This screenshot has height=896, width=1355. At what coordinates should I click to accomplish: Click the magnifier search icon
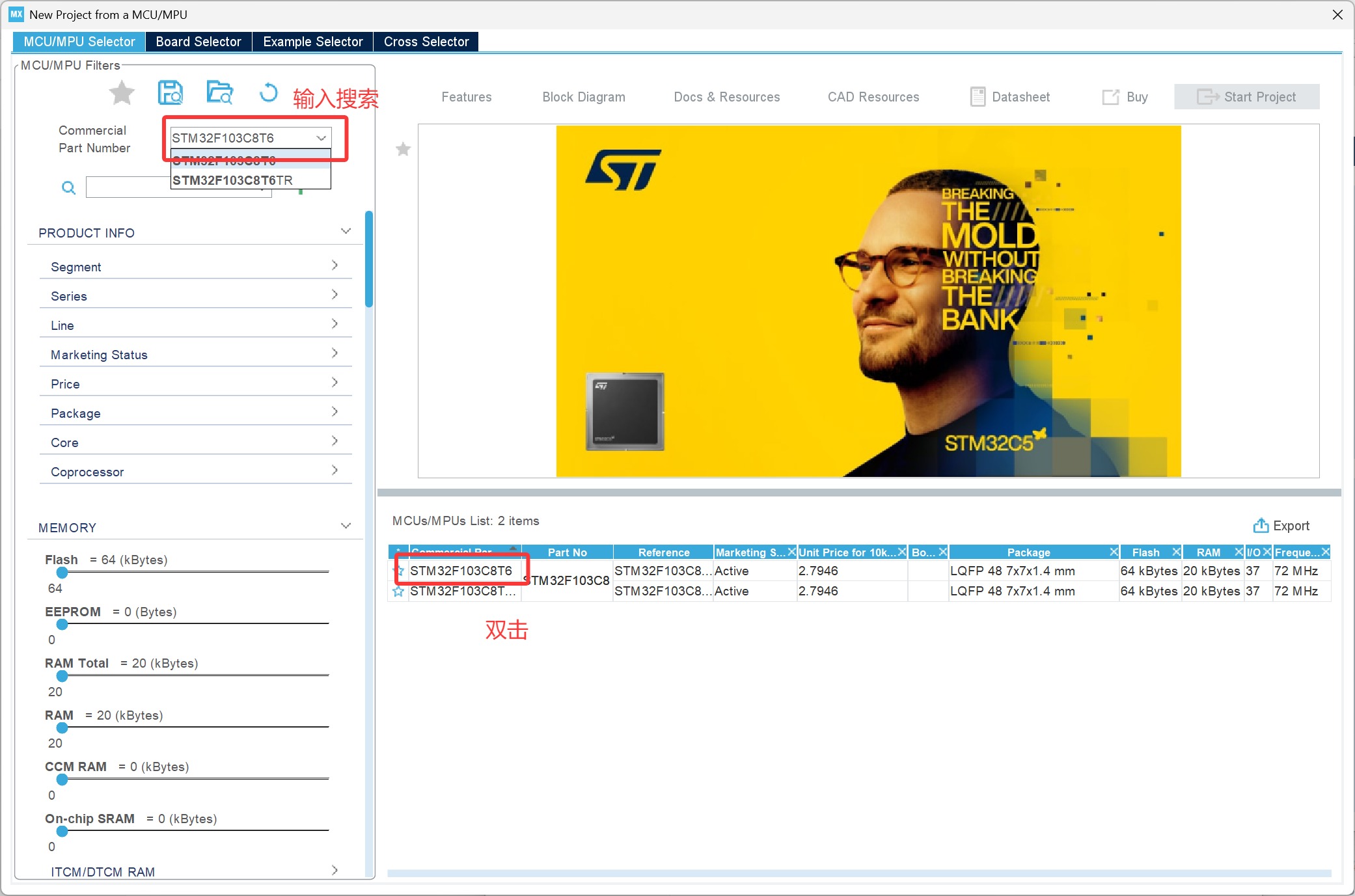[68, 188]
